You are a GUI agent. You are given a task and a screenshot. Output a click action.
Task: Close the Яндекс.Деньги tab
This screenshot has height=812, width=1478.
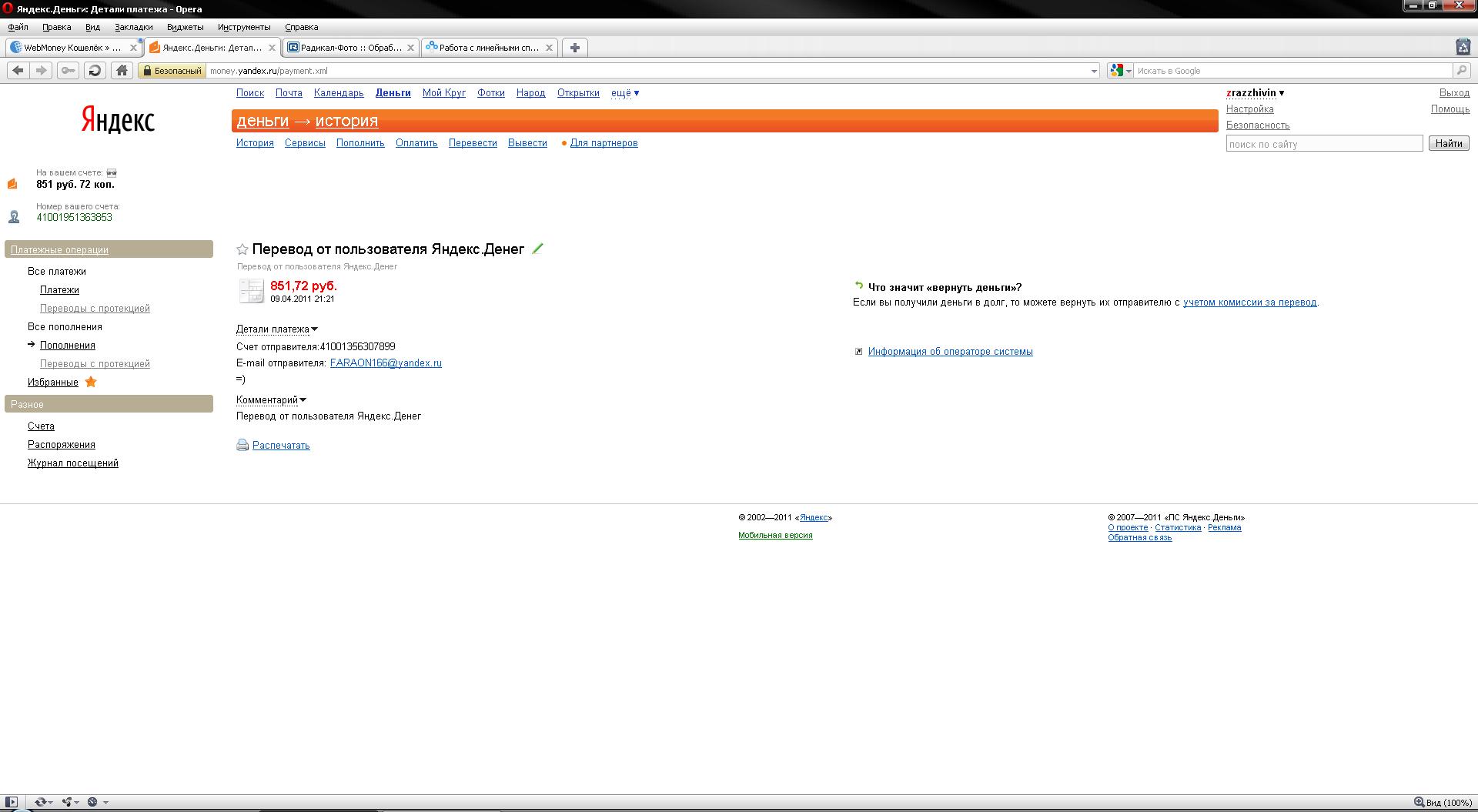pos(272,48)
